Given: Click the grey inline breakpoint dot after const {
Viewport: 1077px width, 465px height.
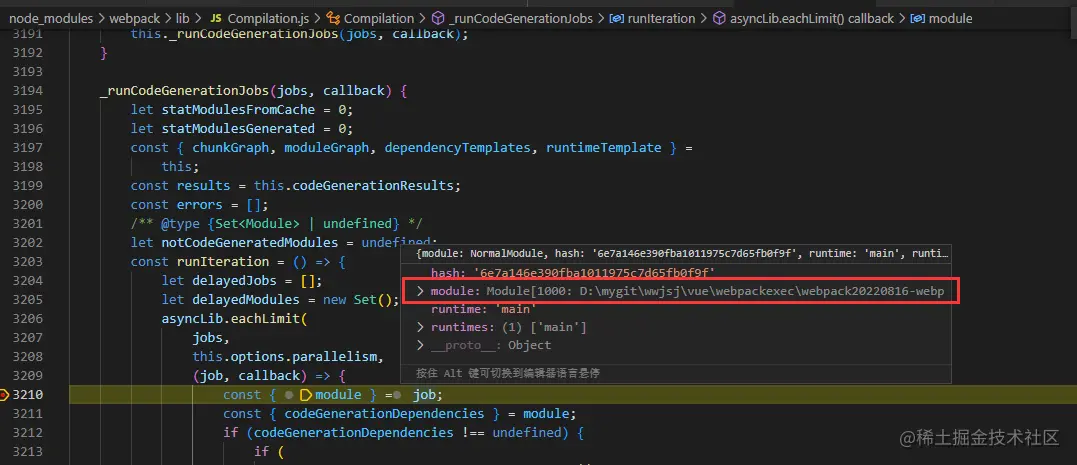Looking at the screenshot, I should tap(289, 395).
